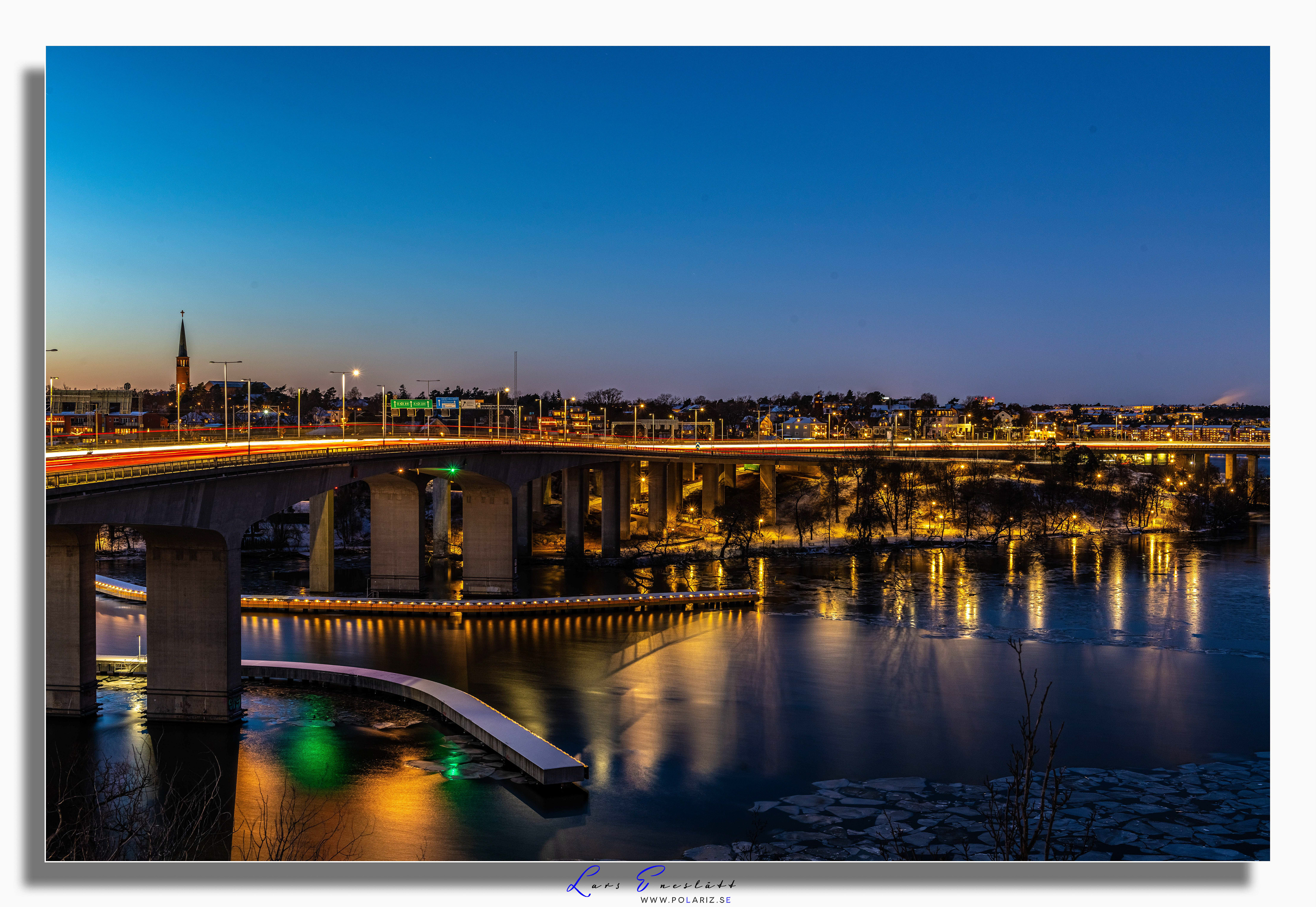
Task: Click the large foreground bridge pillar
Action: pos(193,625)
